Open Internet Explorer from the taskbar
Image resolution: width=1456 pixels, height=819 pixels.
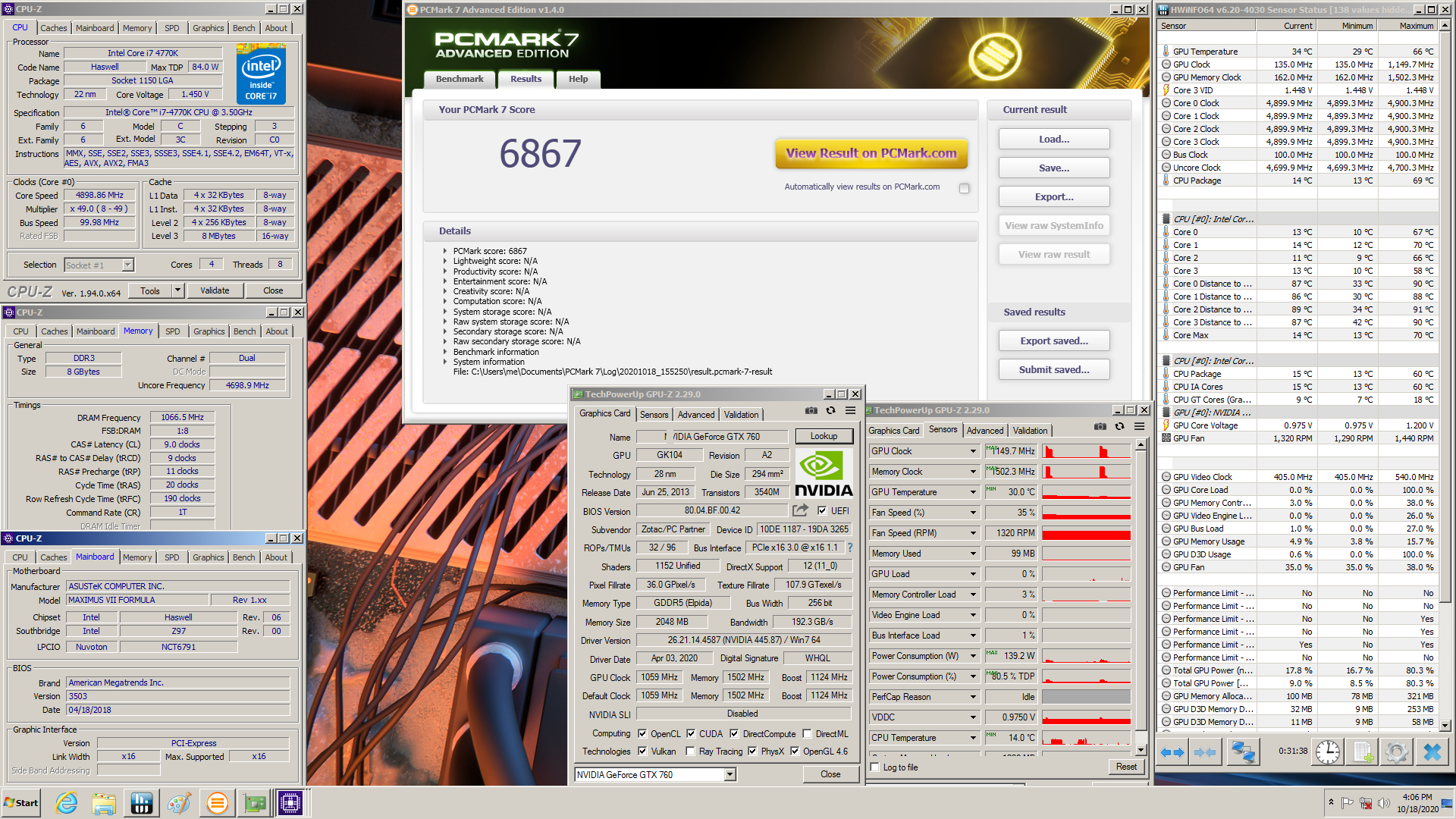tap(67, 803)
